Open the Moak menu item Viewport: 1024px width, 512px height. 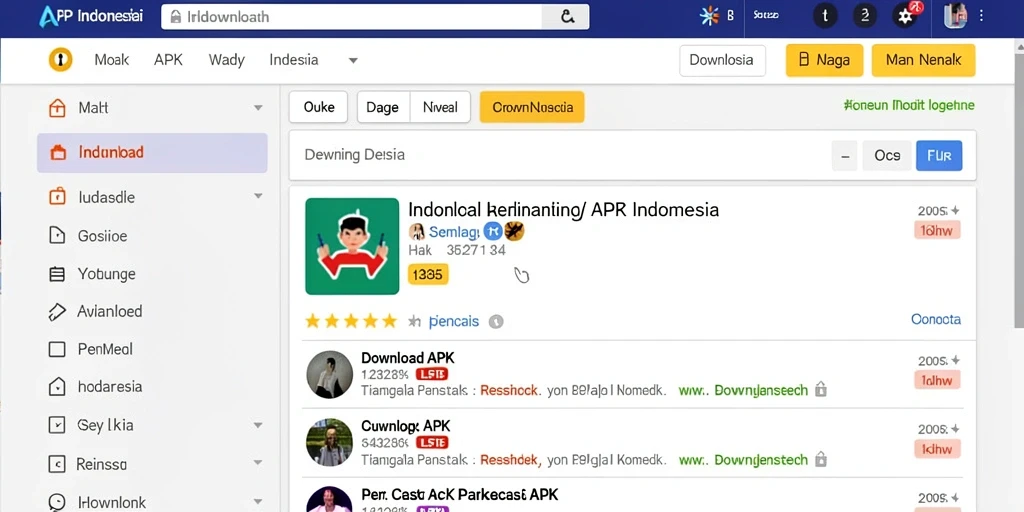[x=112, y=60]
